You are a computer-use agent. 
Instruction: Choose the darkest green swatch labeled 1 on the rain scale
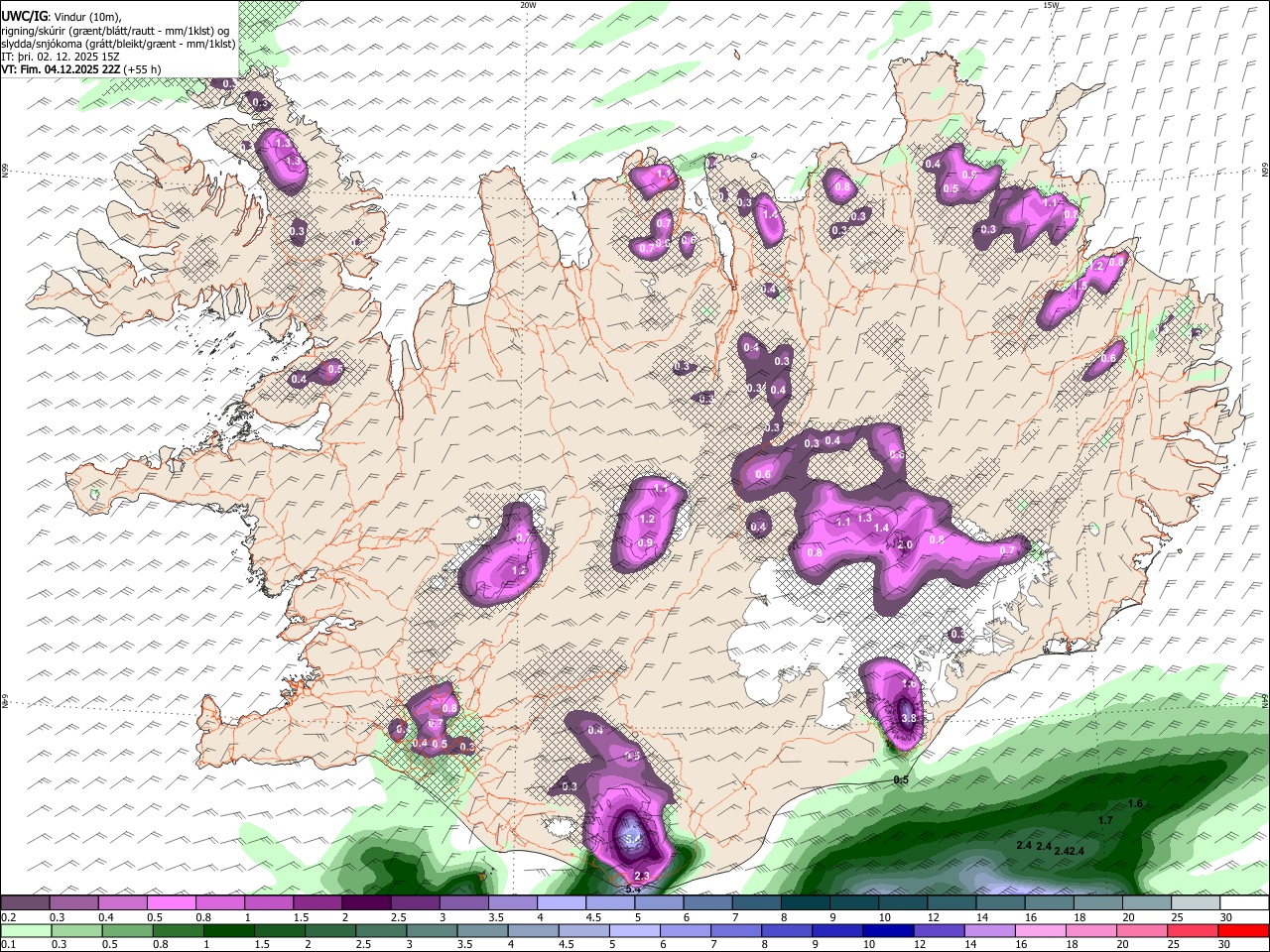228,930
